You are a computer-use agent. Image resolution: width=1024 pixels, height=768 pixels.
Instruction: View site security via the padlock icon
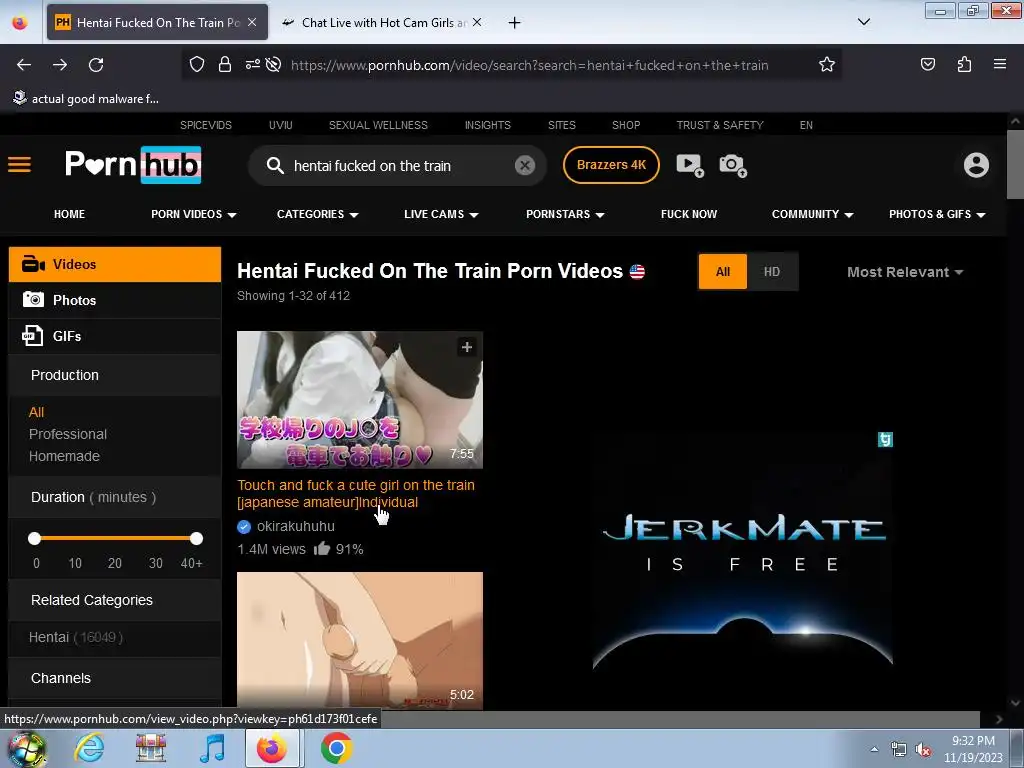[x=225, y=64]
